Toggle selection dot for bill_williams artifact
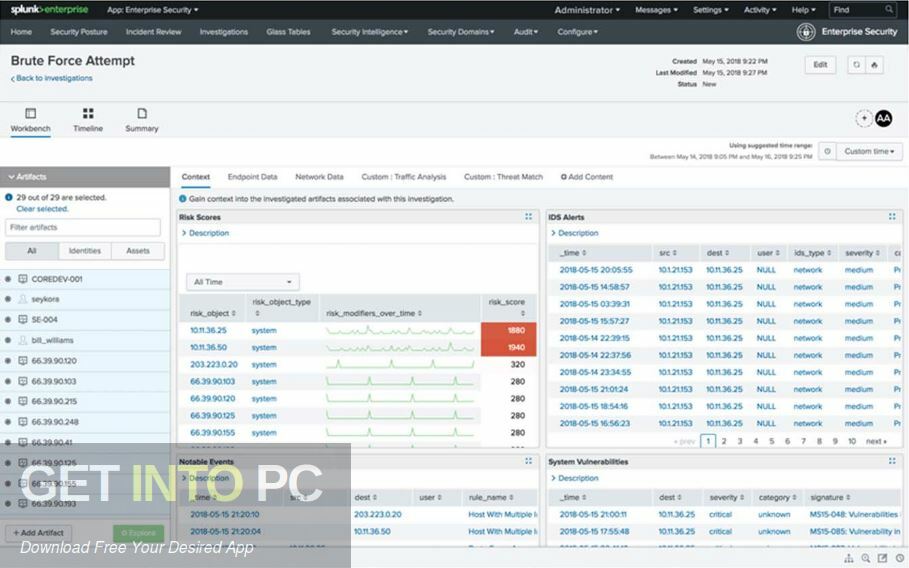909x568 pixels. coord(8,340)
